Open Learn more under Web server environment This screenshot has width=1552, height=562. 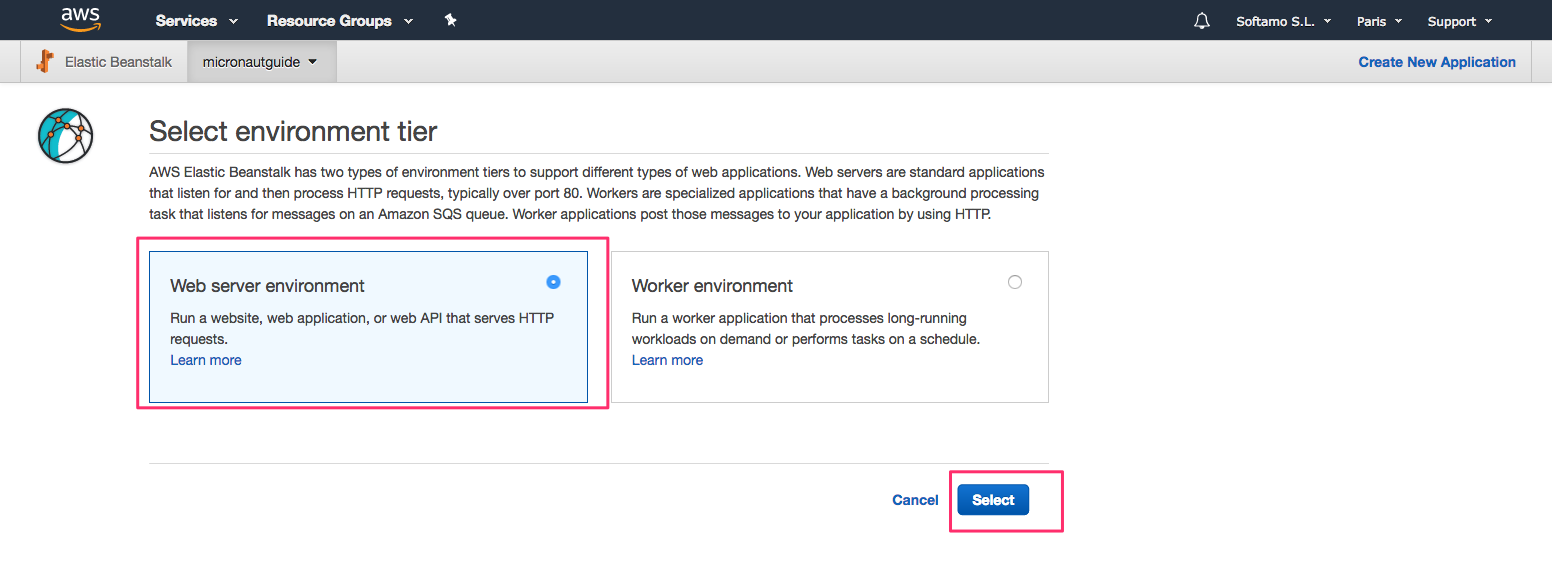[x=206, y=360]
